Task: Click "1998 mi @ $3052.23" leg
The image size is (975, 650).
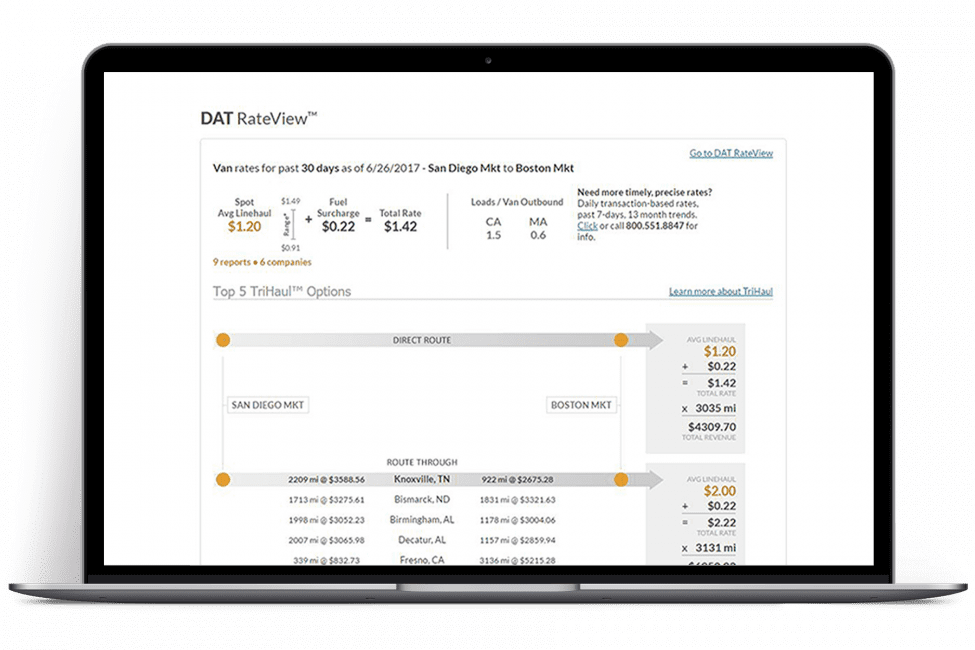Action: pyautogui.click(x=326, y=520)
